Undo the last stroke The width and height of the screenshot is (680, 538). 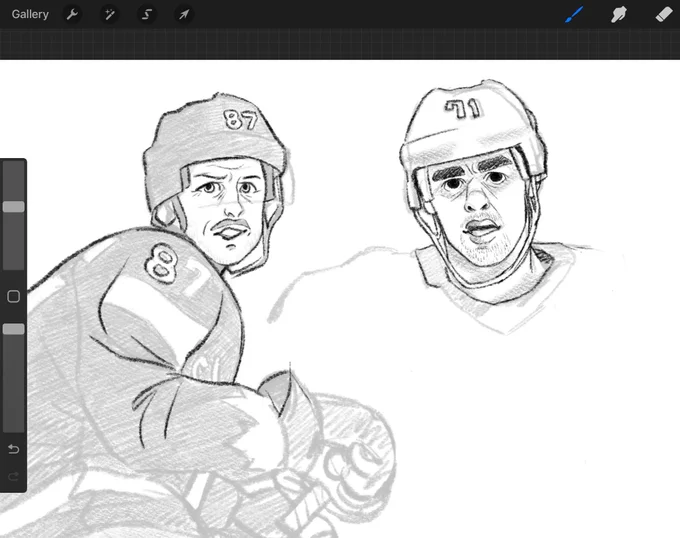click(13, 449)
